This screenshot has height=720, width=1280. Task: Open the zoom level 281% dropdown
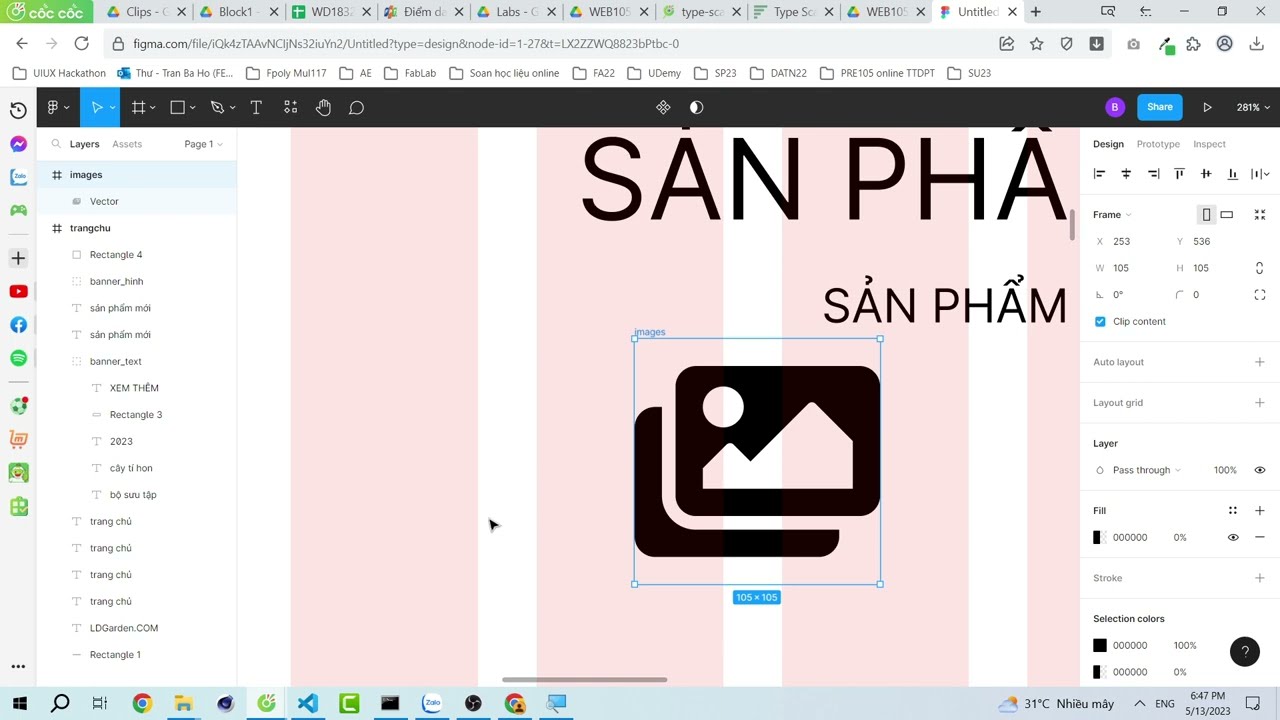(x=1253, y=107)
